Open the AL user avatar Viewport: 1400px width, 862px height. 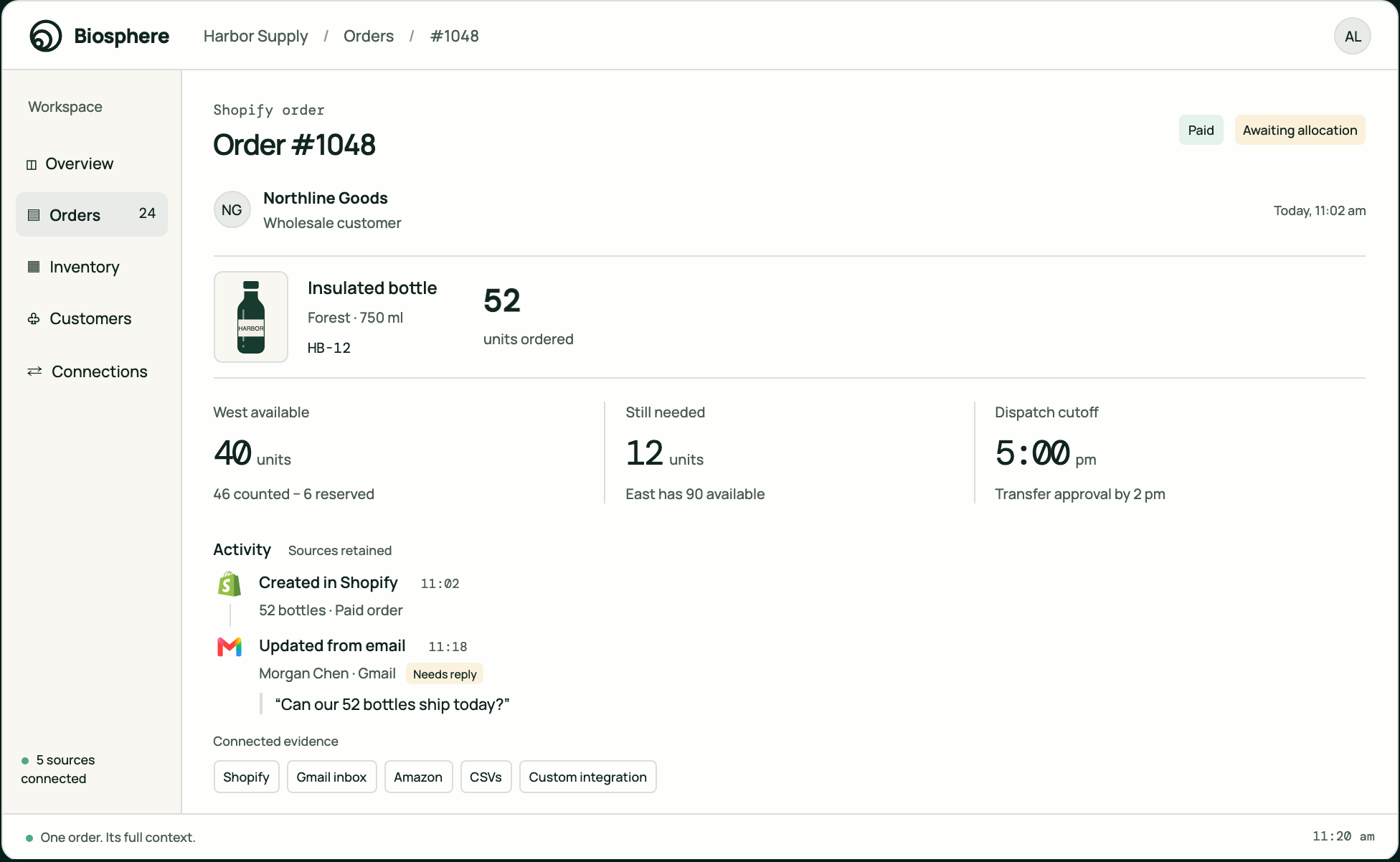pos(1353,37)
